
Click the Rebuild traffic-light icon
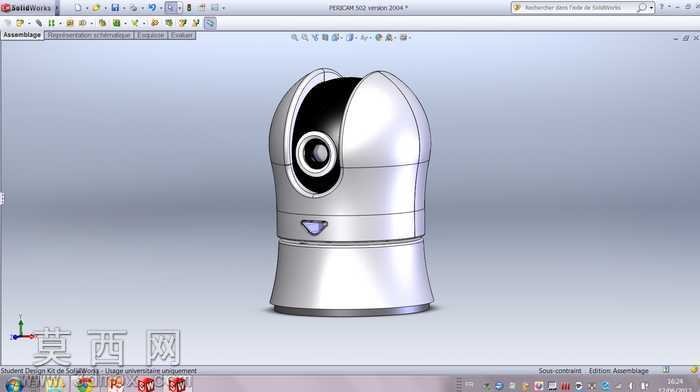point(189,8)
